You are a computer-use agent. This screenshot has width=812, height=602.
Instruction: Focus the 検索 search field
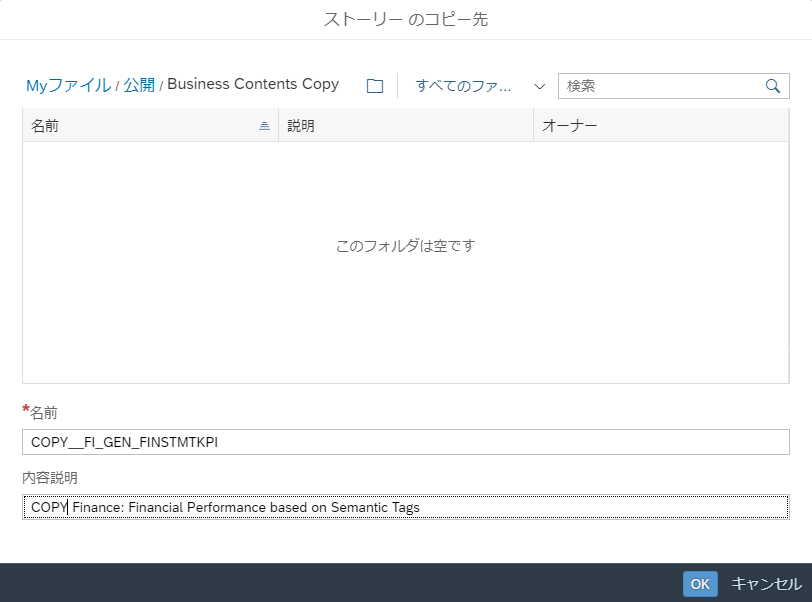(660, 86)
